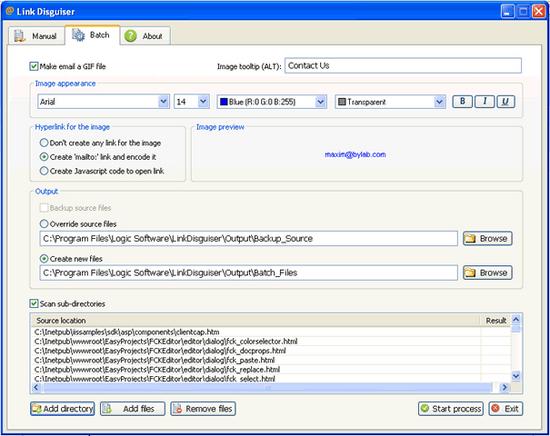The height and width of the screenshot is (436, 550).
Task: Open the About tab
Action: click(145, 36)
